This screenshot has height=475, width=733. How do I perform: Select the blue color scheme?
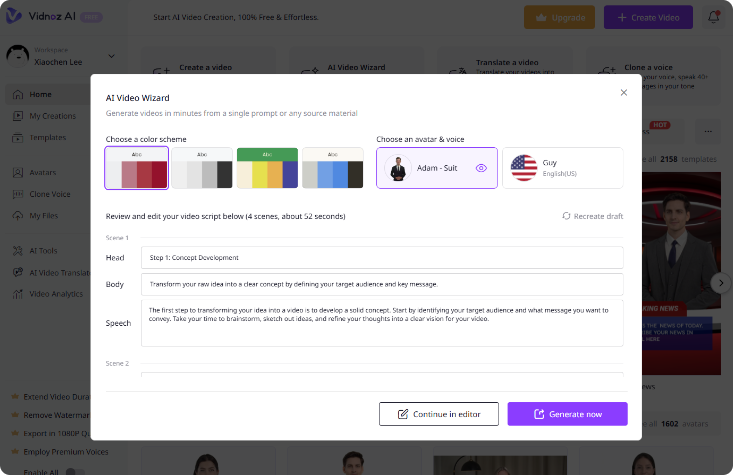tap(333, 168)
